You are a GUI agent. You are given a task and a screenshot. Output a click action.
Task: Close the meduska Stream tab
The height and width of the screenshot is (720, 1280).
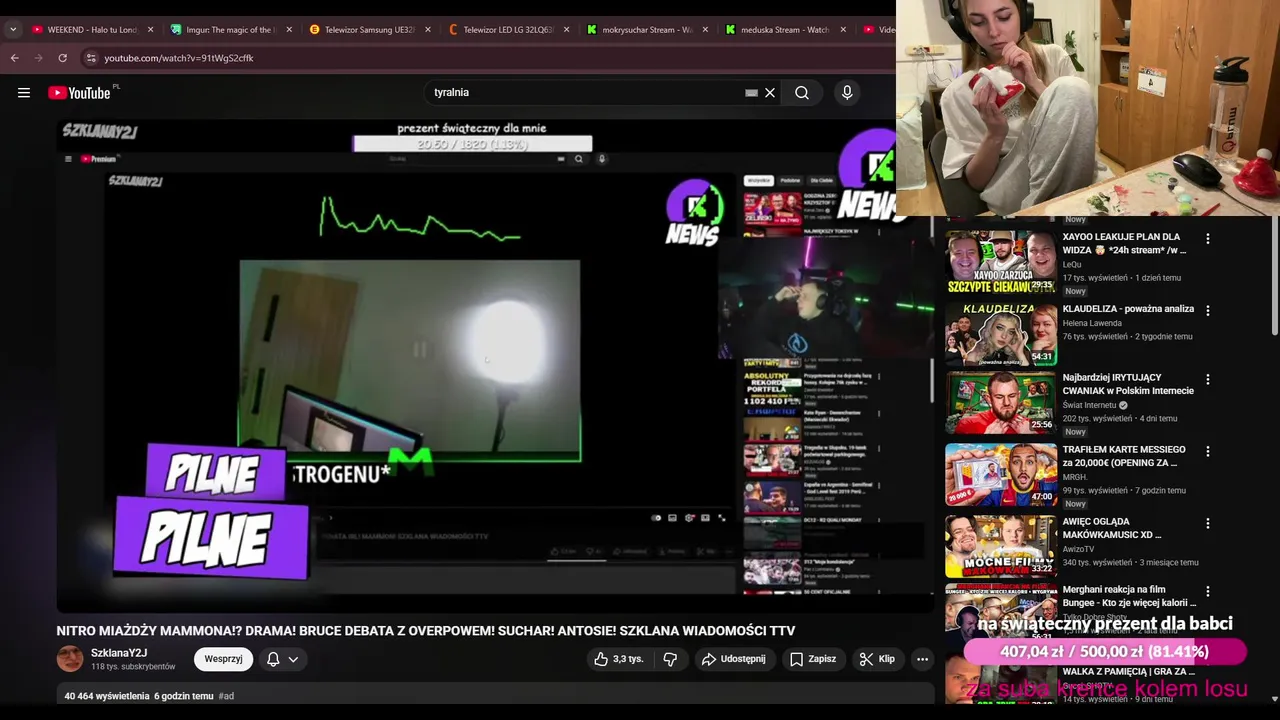coord(842,30)
